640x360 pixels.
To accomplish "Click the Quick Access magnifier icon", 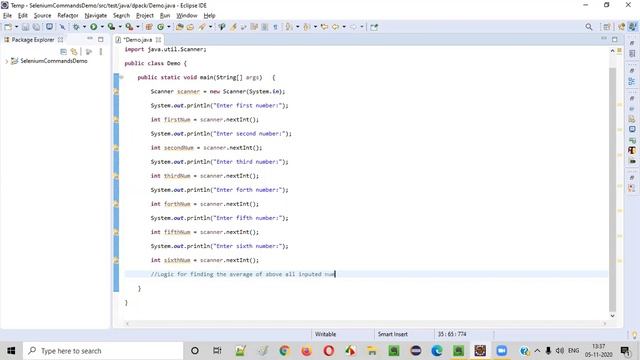I will click(589, 27).
